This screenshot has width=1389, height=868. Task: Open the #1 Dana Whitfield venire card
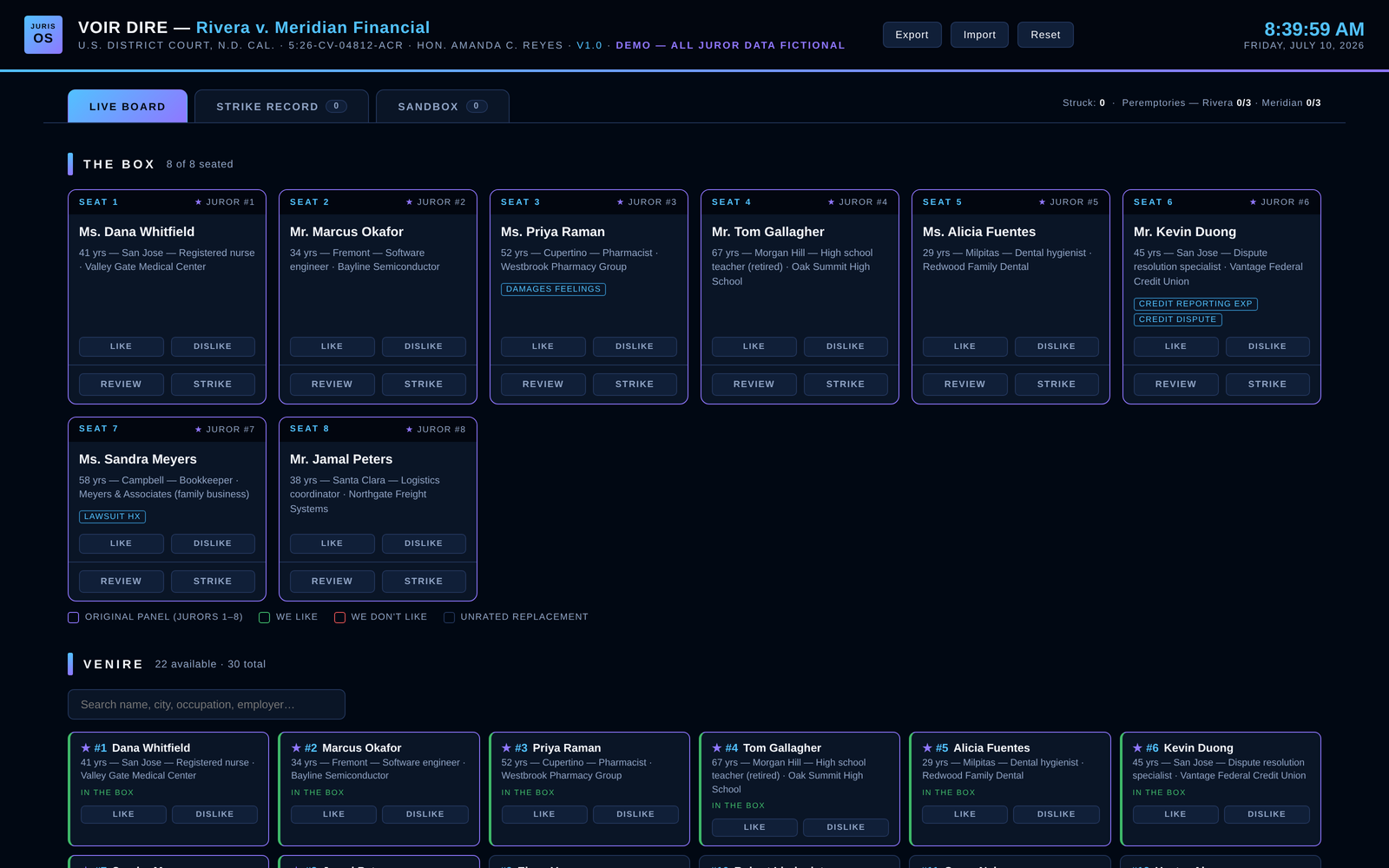tap(168, 789)
